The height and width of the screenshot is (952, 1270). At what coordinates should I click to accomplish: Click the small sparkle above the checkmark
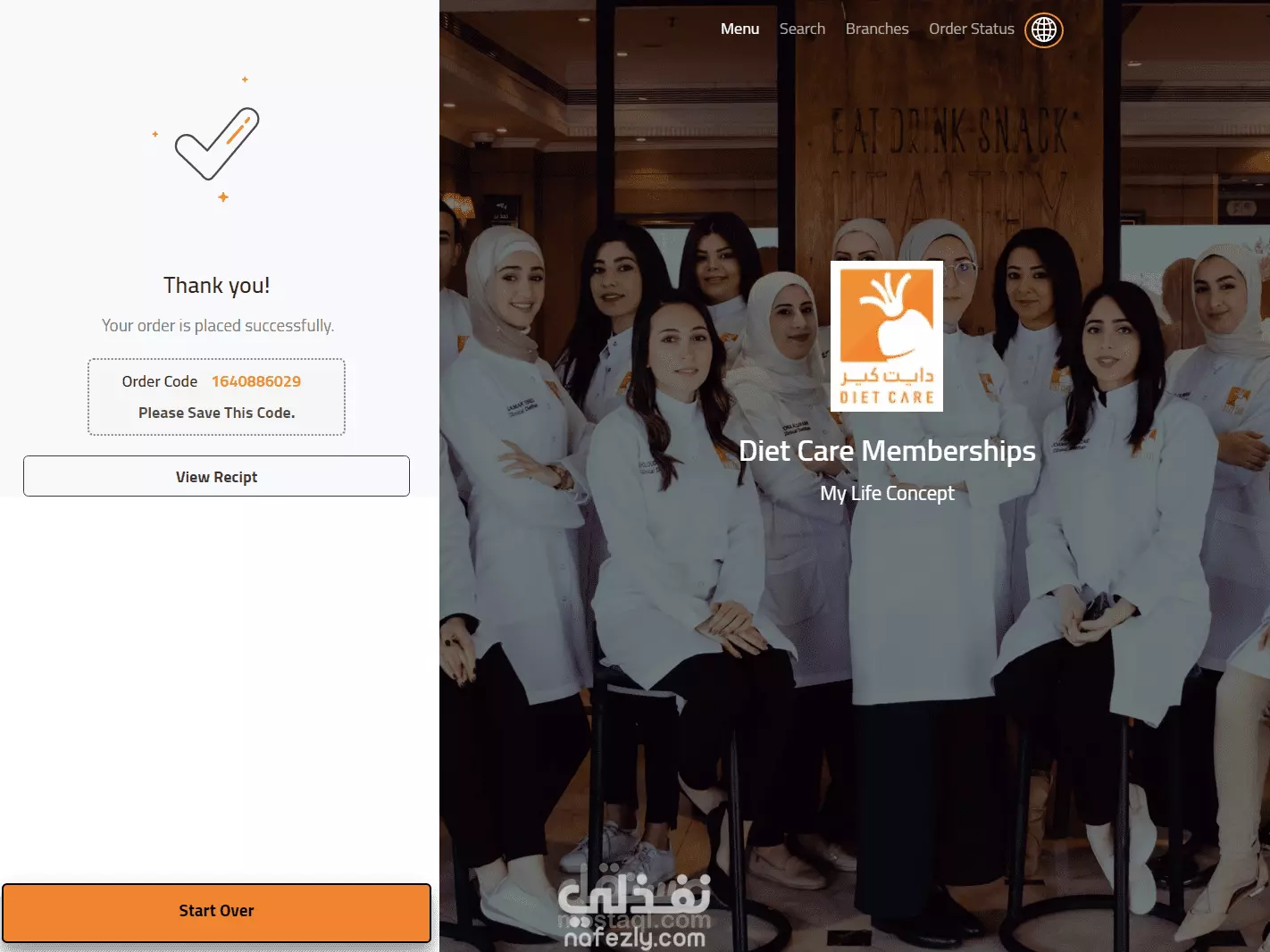[245, 79]
